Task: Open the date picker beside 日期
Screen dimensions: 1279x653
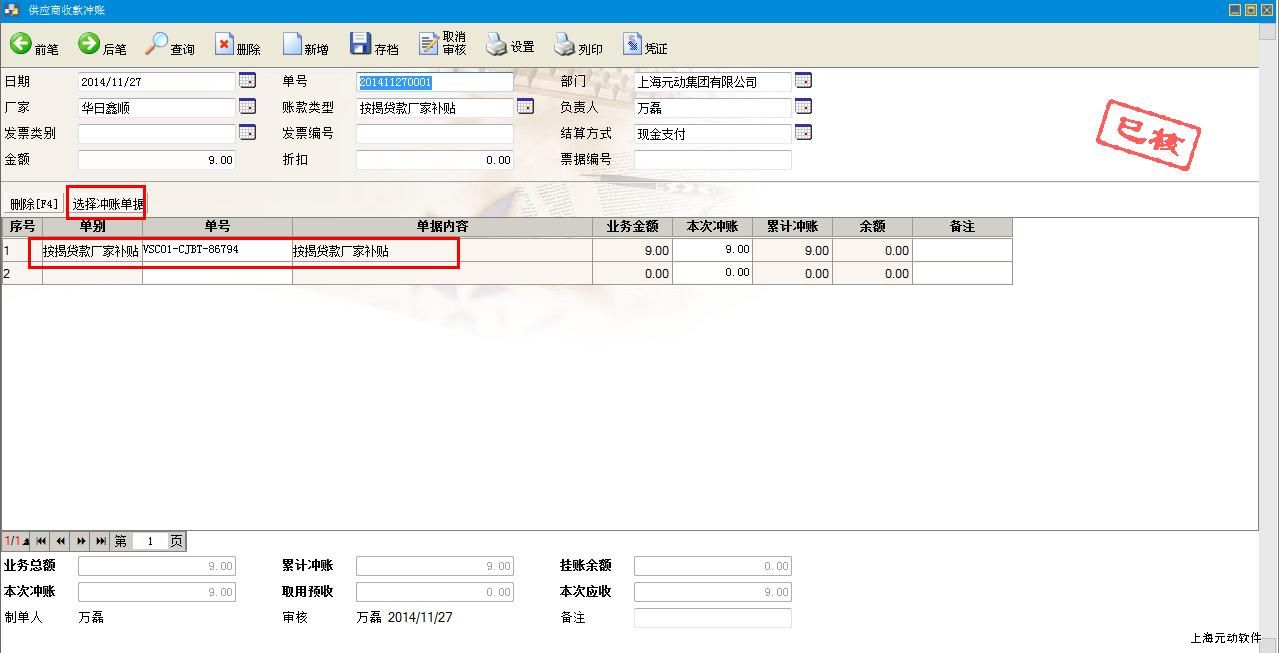Action: tap(247, 81)
